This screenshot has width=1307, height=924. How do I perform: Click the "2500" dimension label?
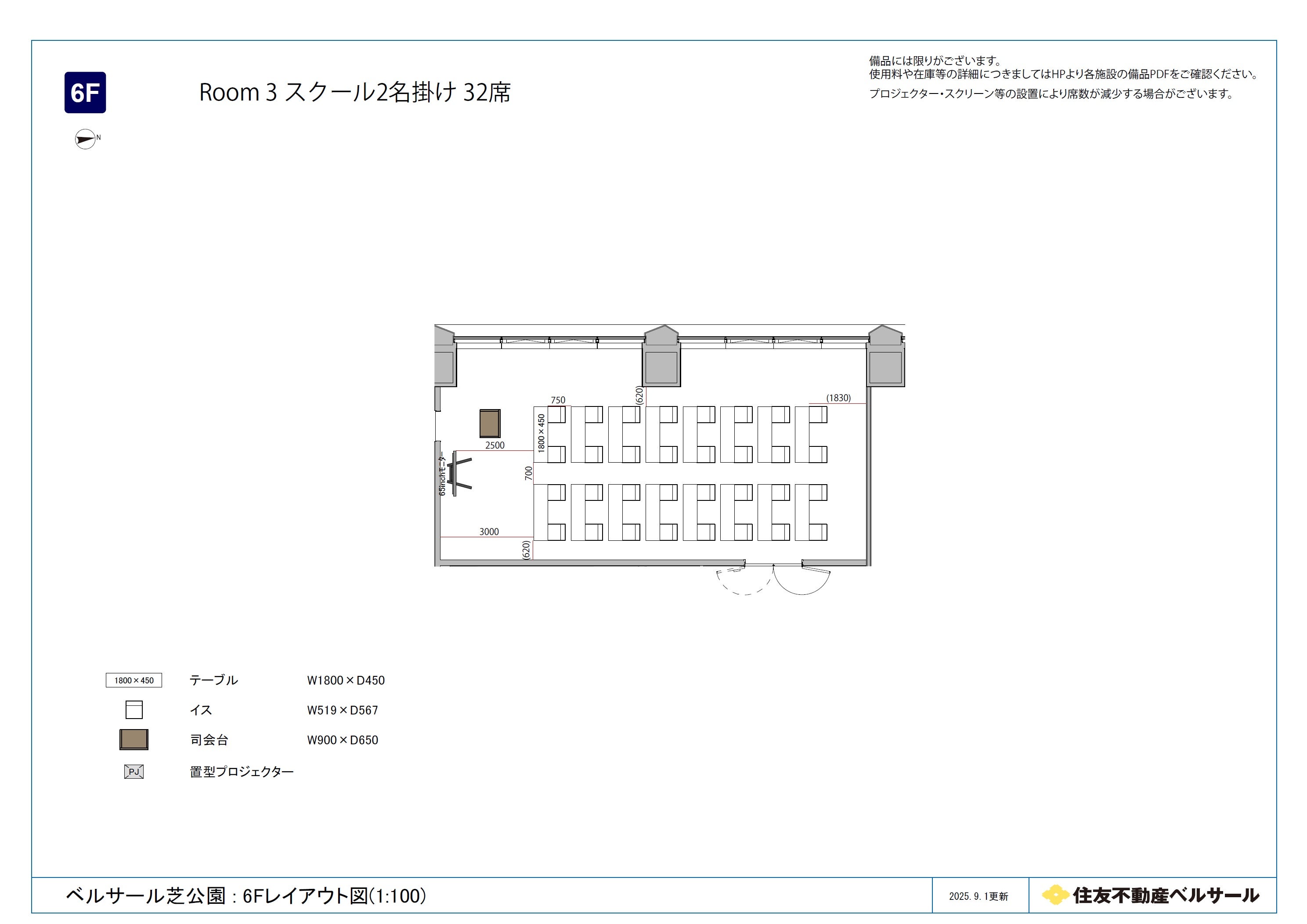(x=495, y=445)
